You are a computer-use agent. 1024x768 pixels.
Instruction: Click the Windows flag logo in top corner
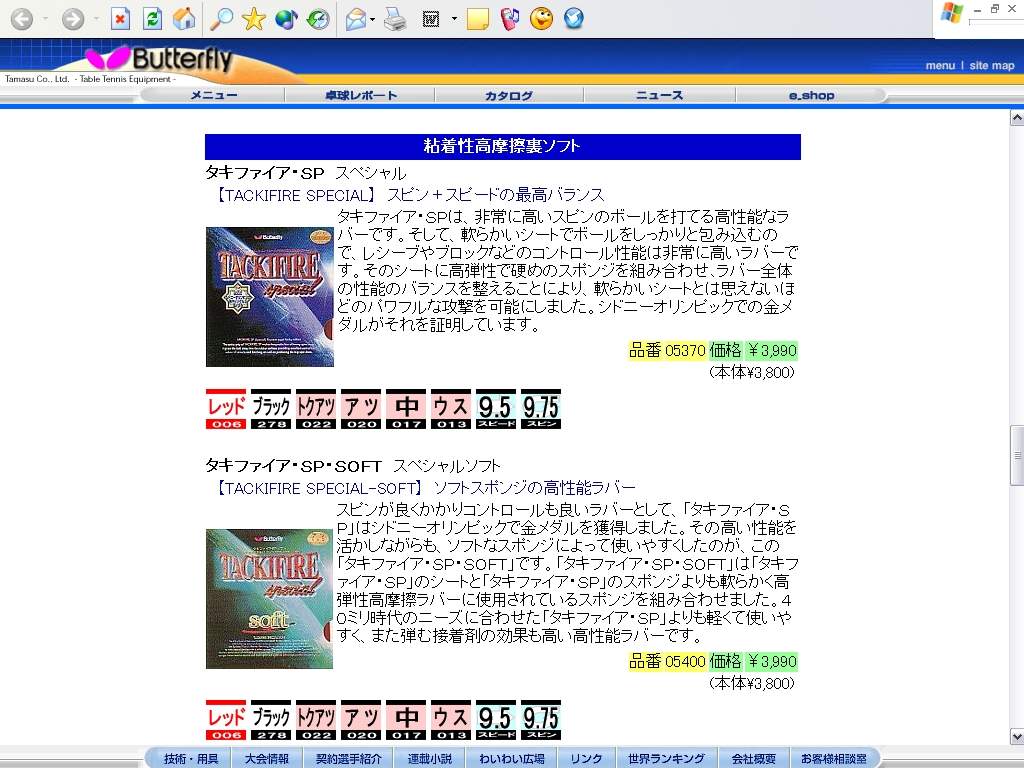pyautogui.click(x=952, y=13)
